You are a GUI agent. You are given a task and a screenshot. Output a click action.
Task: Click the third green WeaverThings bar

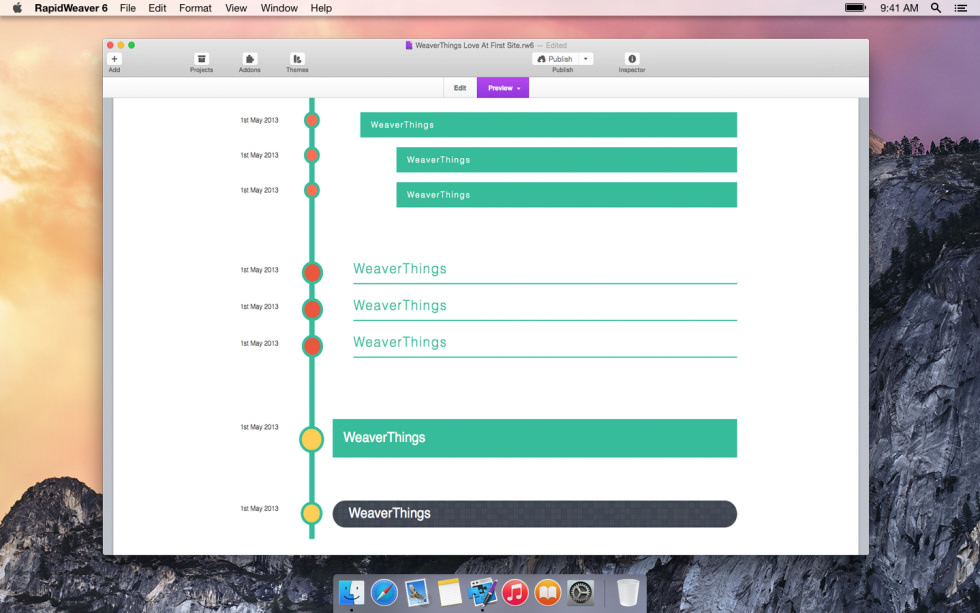[566, 195]
